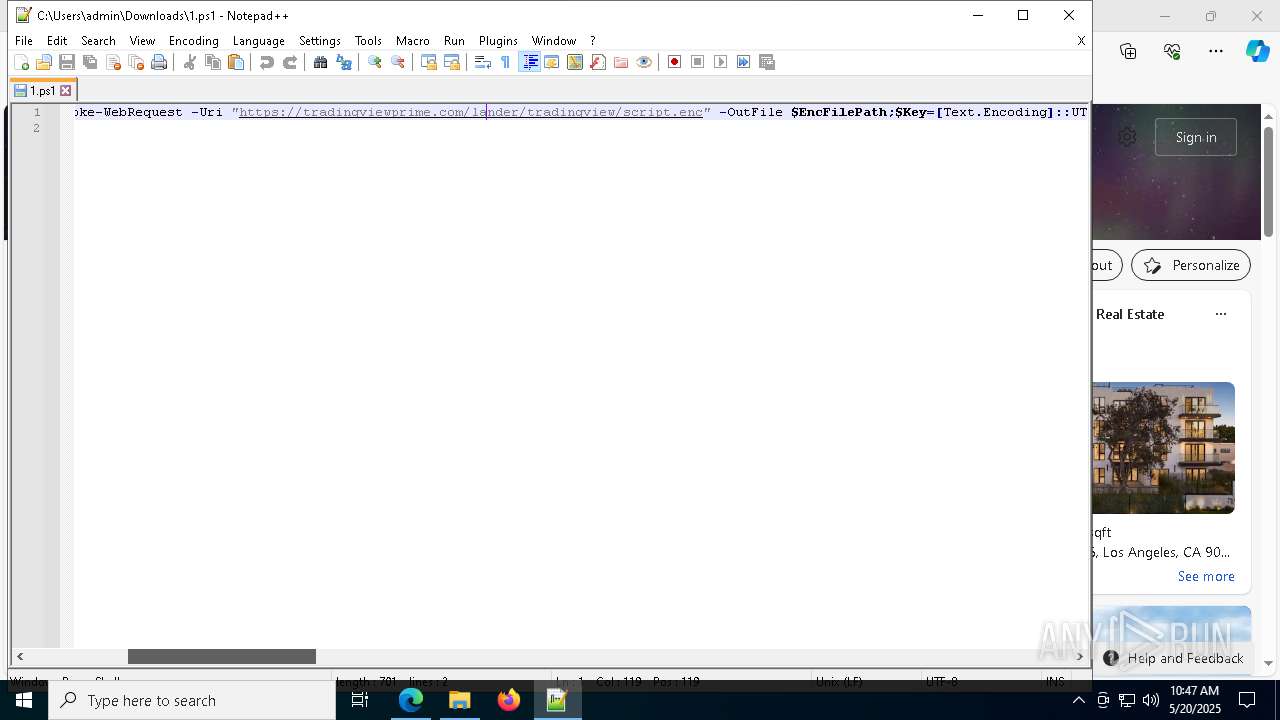The width and height of the screenshot is (1280, 720).
Task: Open Real Estate card options ellipsis
Action: coord(1220,314)
